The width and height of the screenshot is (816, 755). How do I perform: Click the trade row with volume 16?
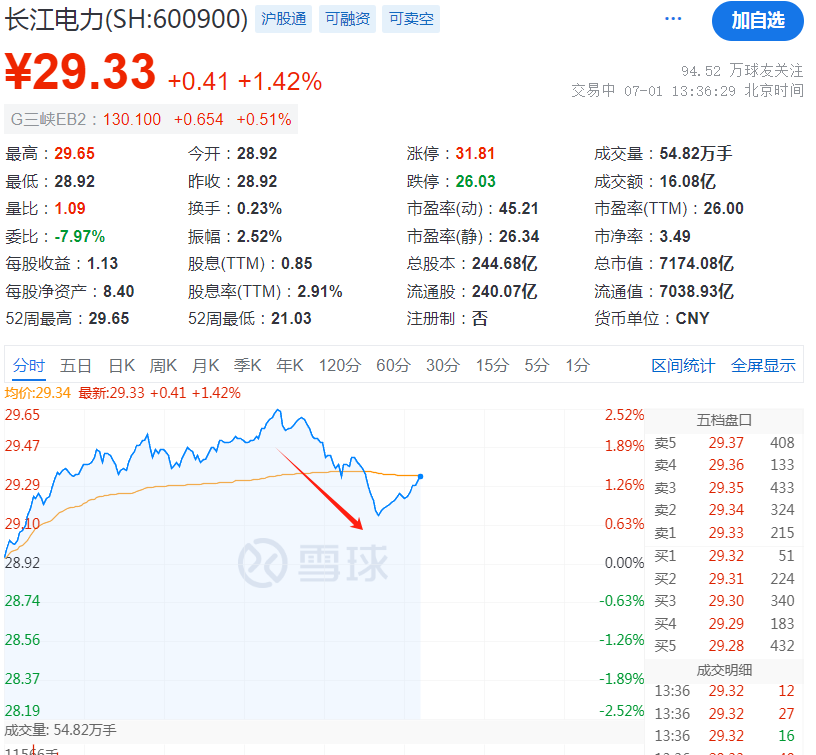[x=724, y=736]
